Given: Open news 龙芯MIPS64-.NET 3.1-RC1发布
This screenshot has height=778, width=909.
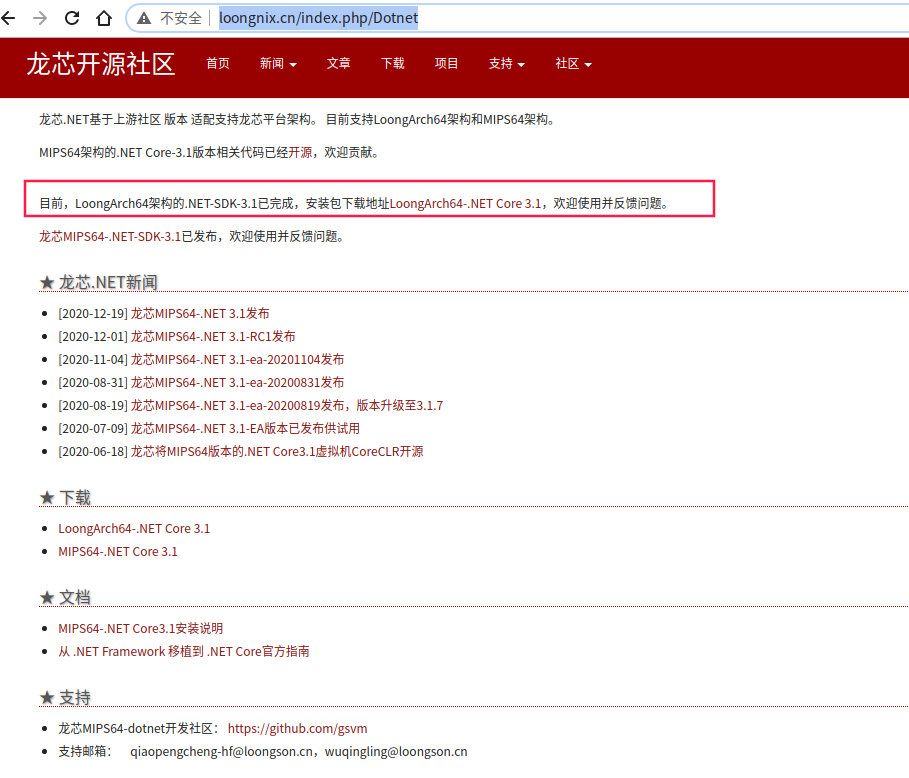Looking at the screenshot, I should coord(213,337).
